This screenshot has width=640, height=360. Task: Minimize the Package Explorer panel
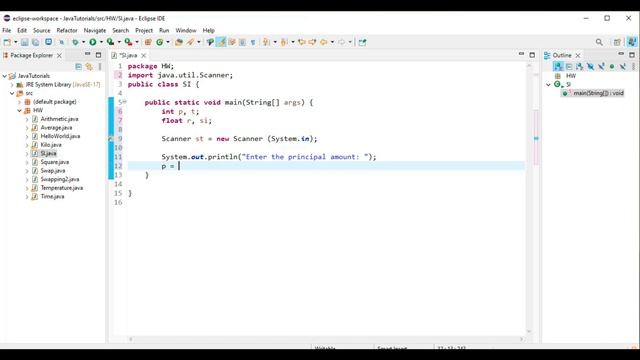pos(87,54)
